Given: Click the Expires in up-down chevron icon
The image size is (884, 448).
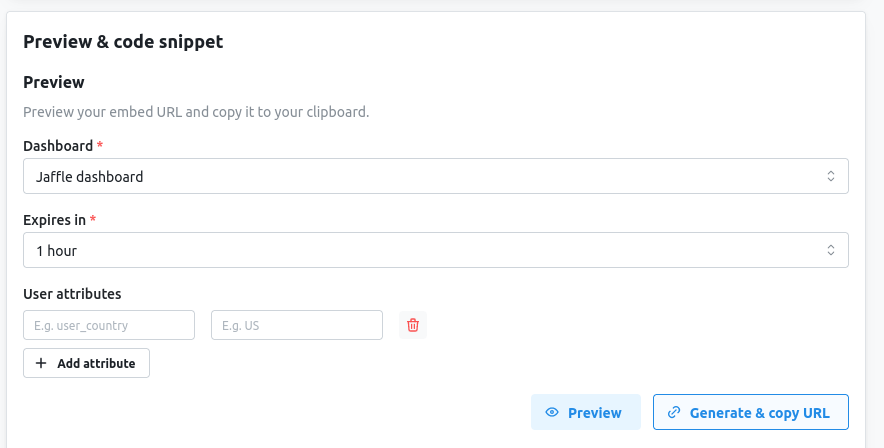Looking at the screenshot, I should pos(830,250).
